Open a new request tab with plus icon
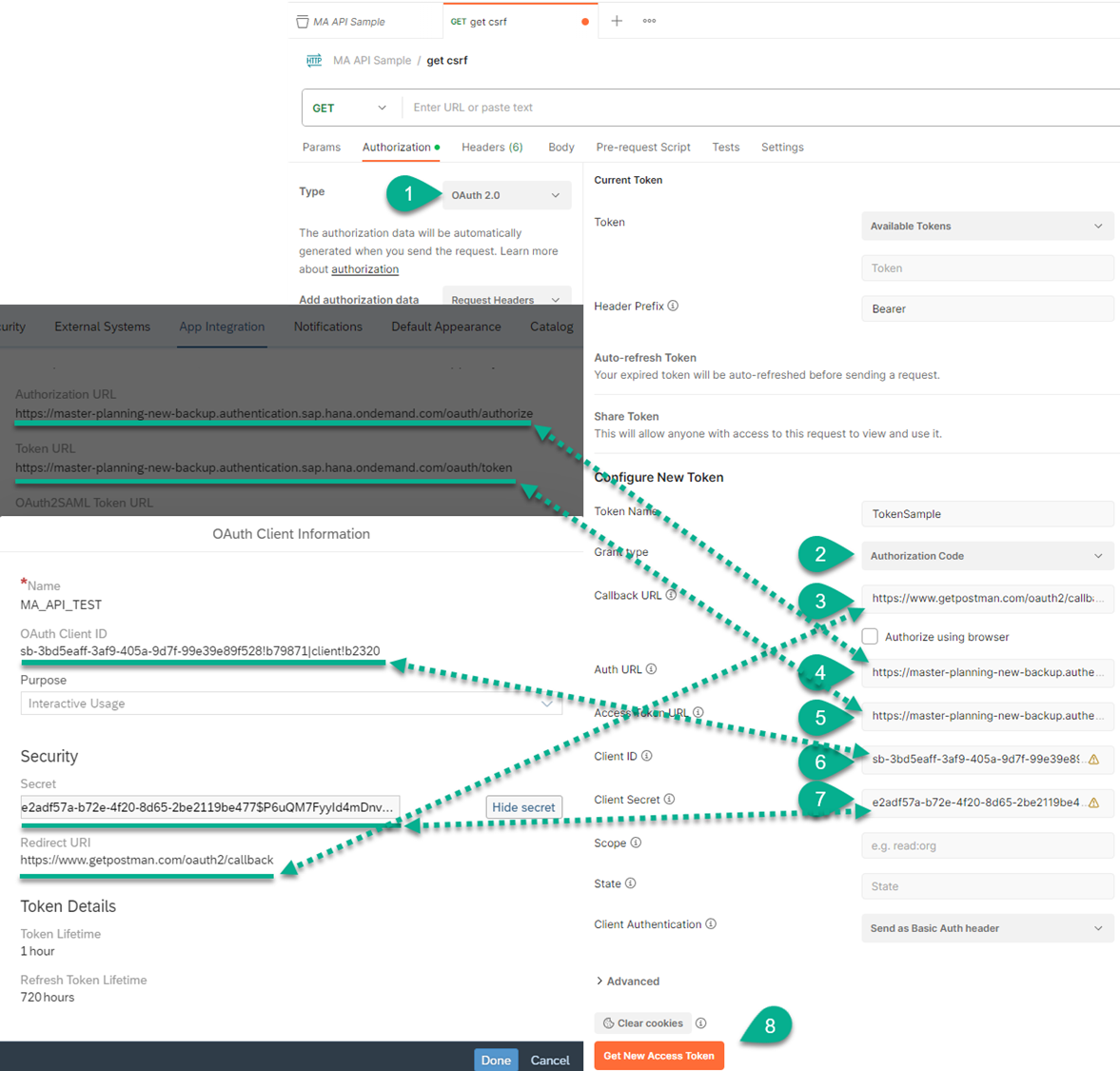Image resolution: width=1120 pixels, height=1071 pixels. pyautogui.click(x=617, y=21)
